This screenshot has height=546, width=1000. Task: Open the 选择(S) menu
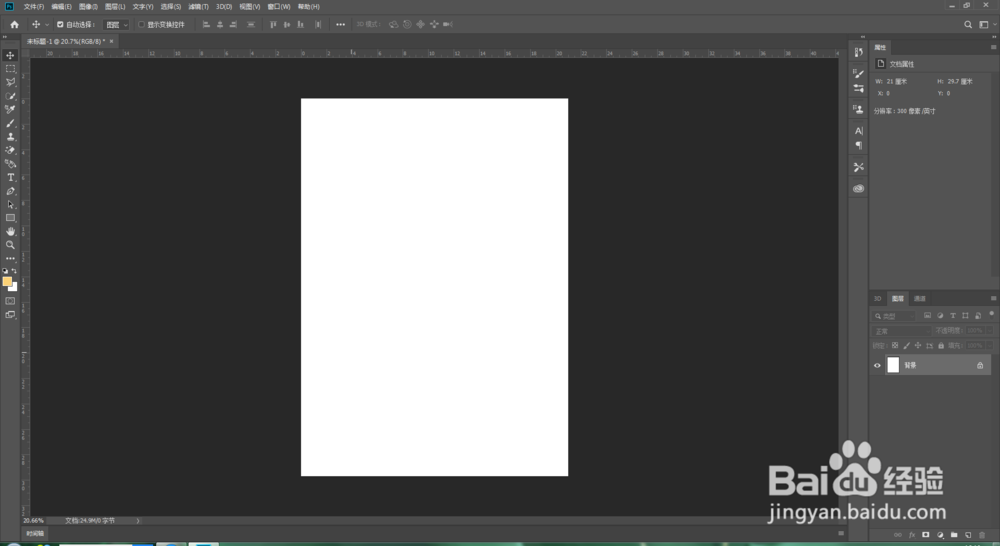(170, 6)
